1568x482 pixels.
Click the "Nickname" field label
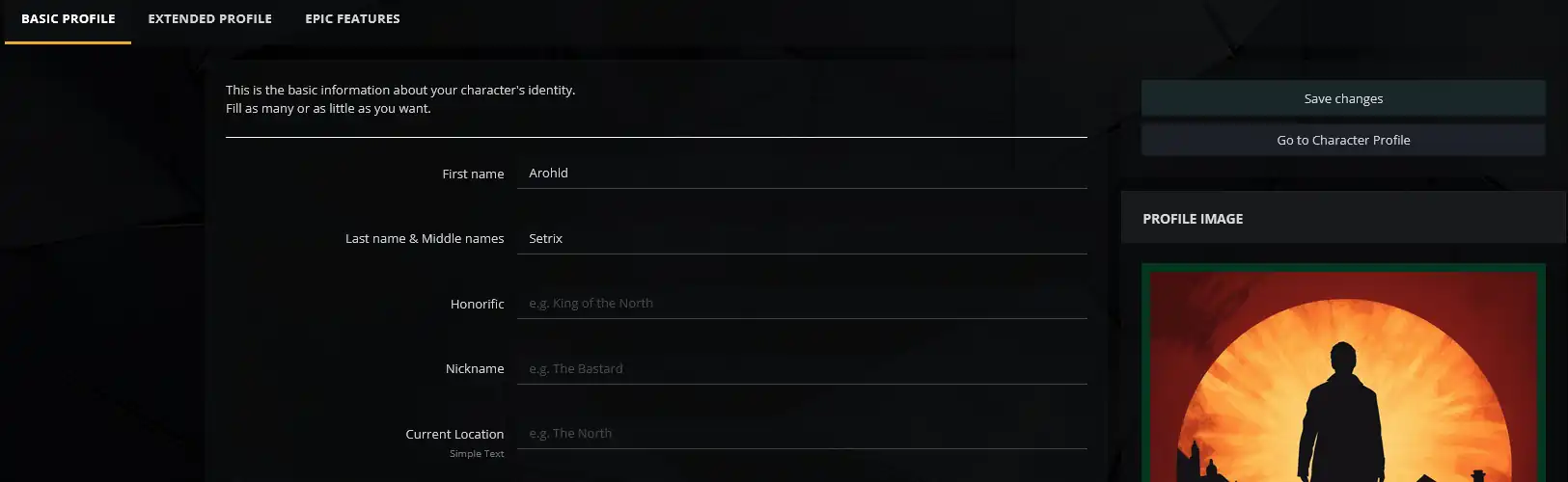pyautogui.click(x=475, y=369)
